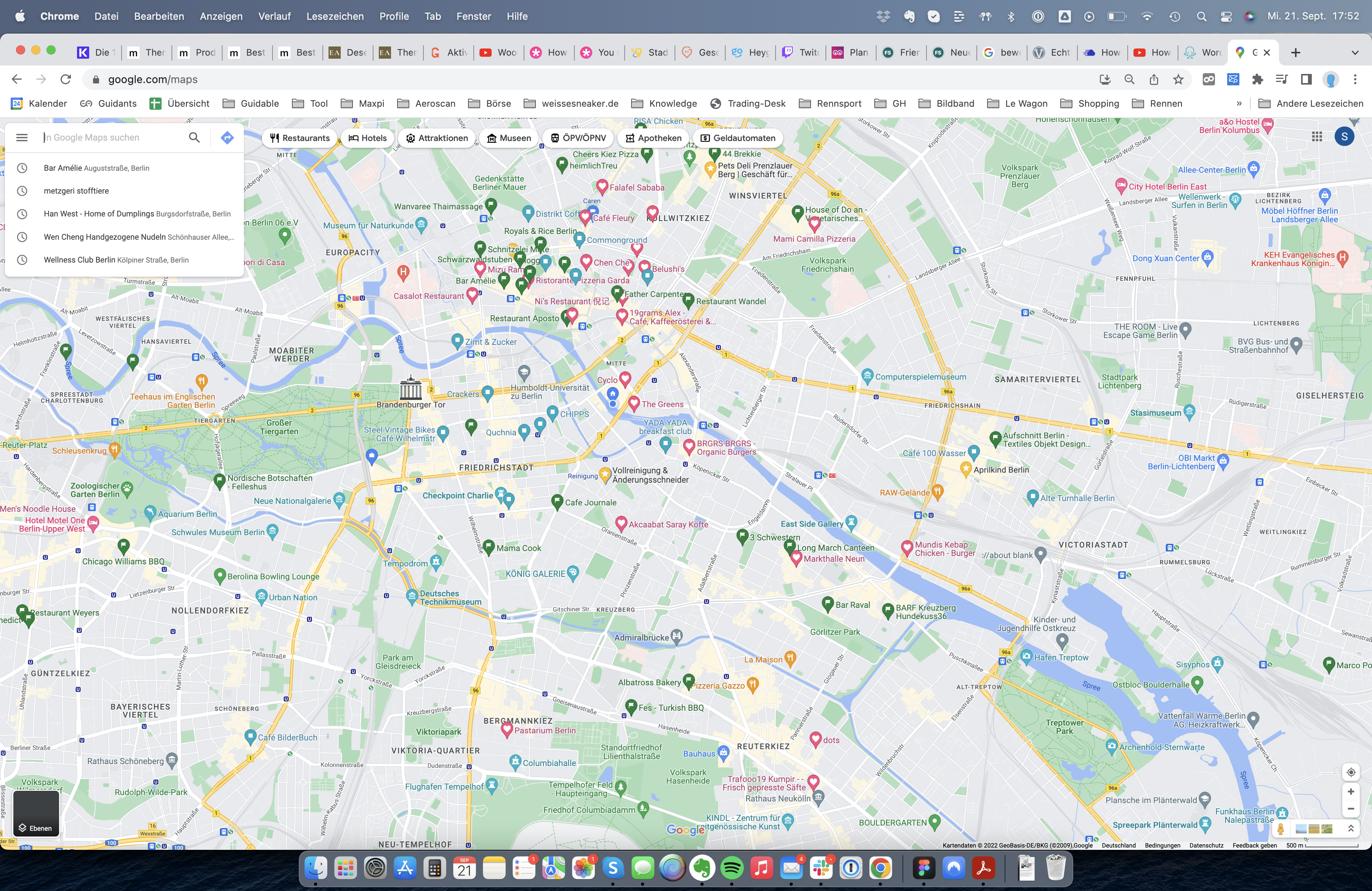The height and width of the screenshot is (891, 1372).
Task: Focus the Google Maps search field
Action: click(x=112, y=138)
